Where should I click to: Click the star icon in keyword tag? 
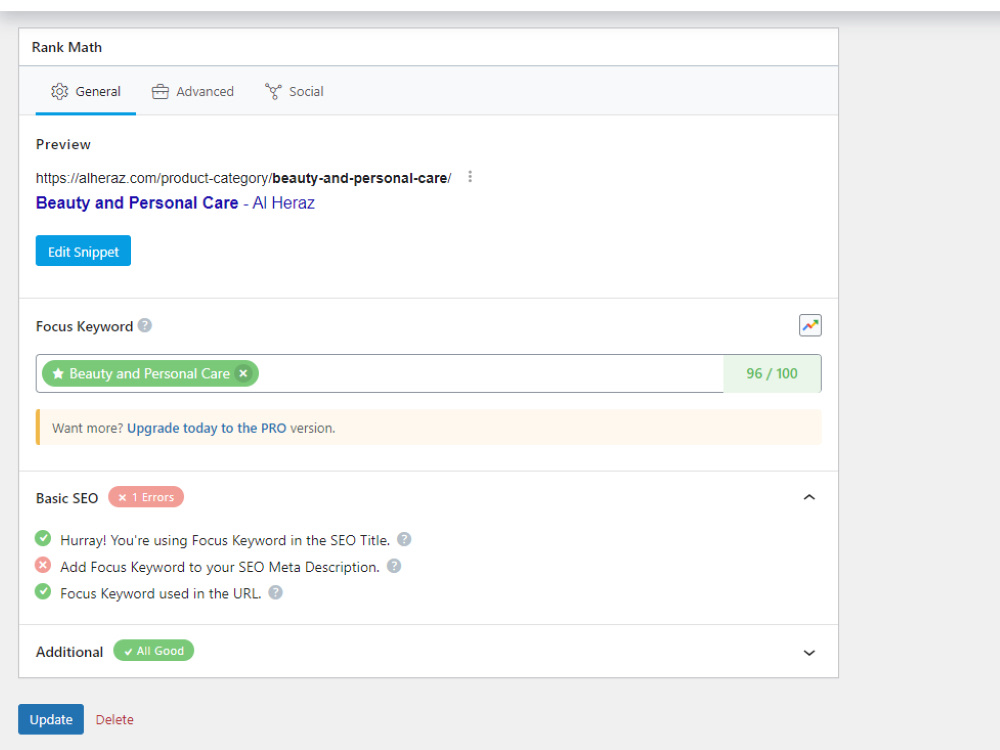(58, 374)
